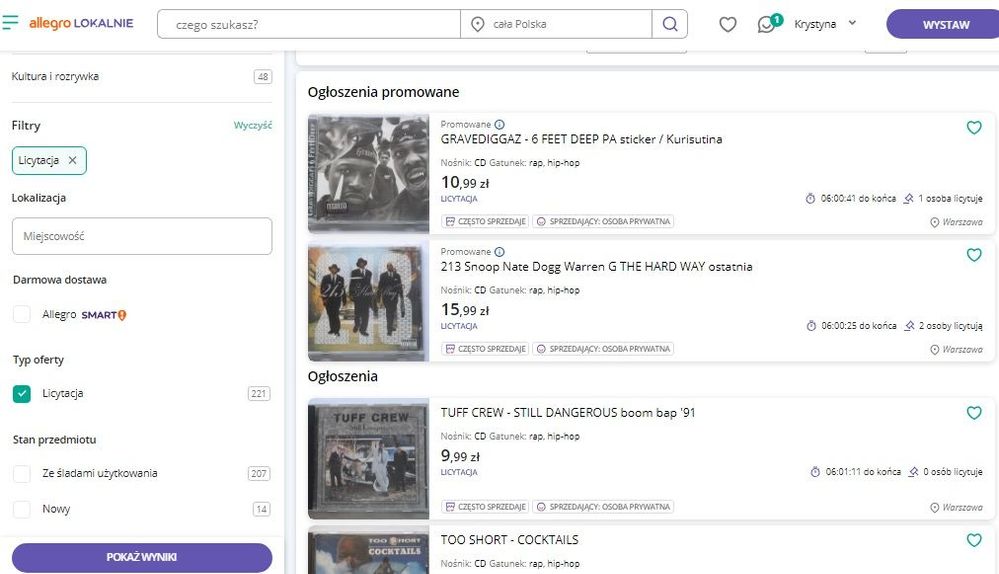Viewport: 999px width, 574px height.
Task: Tick Allegro Smart free delivery checkbox
Action: pyautogui.click(x=22, y=314)
